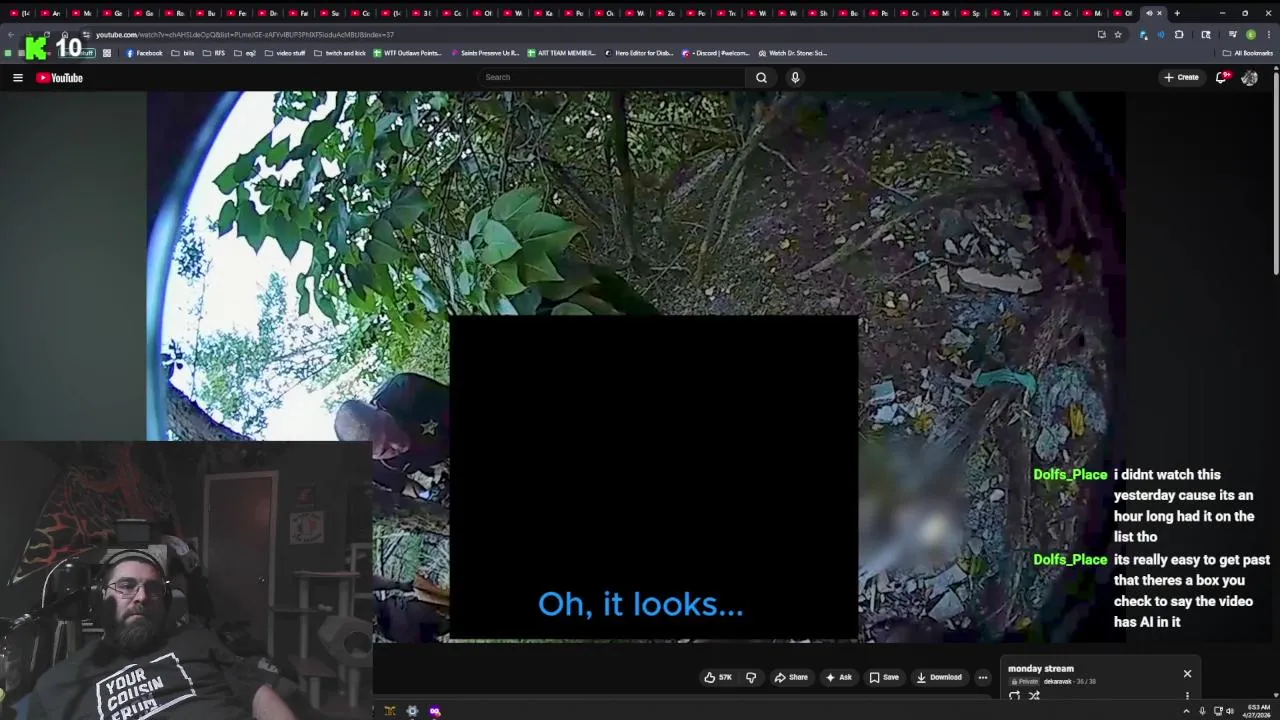This screenshot has width=1280, height=720.
Task: Open the Discord welcome bookmark
Action: tap(715, 53)
